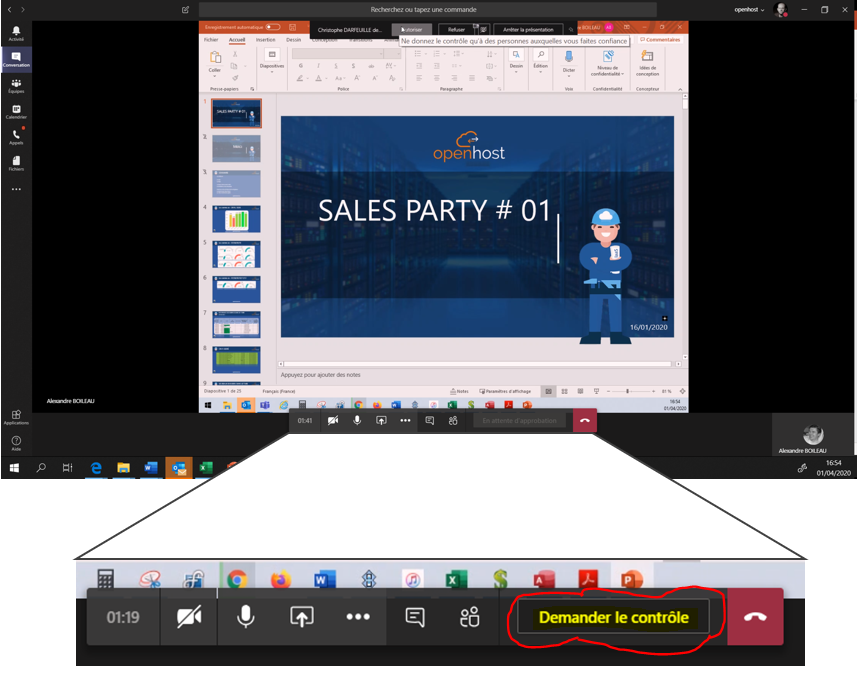Toggle the Enregistrement automatique switch
Viewport: 857px width, 681px height.
(272, 27)
